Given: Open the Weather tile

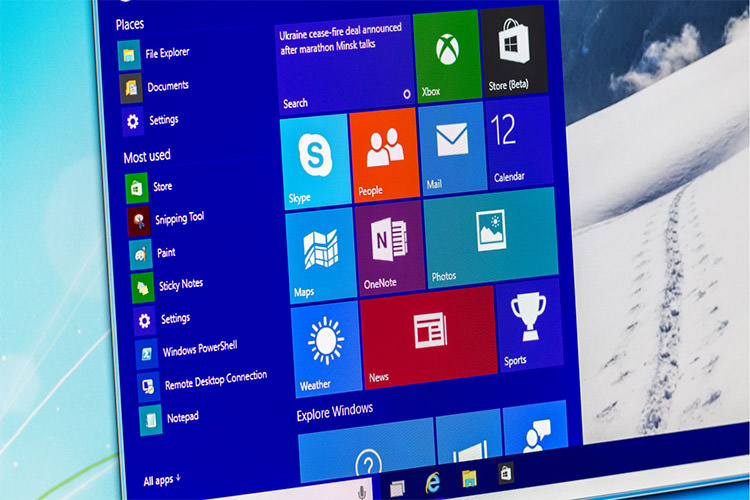Looking at the screenshot, I should (x=327, y=349).
